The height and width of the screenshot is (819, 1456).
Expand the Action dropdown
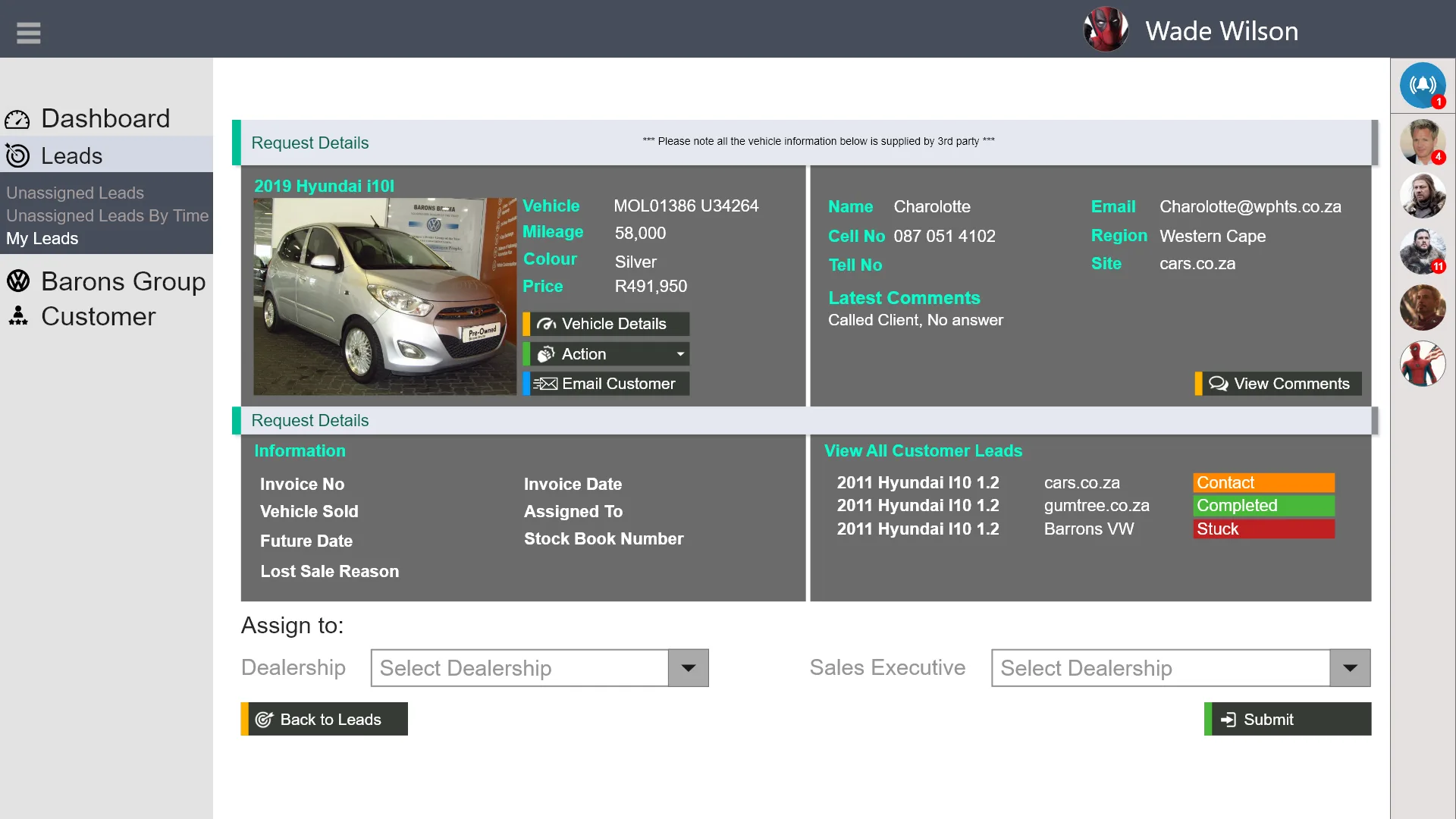point(606,354)
